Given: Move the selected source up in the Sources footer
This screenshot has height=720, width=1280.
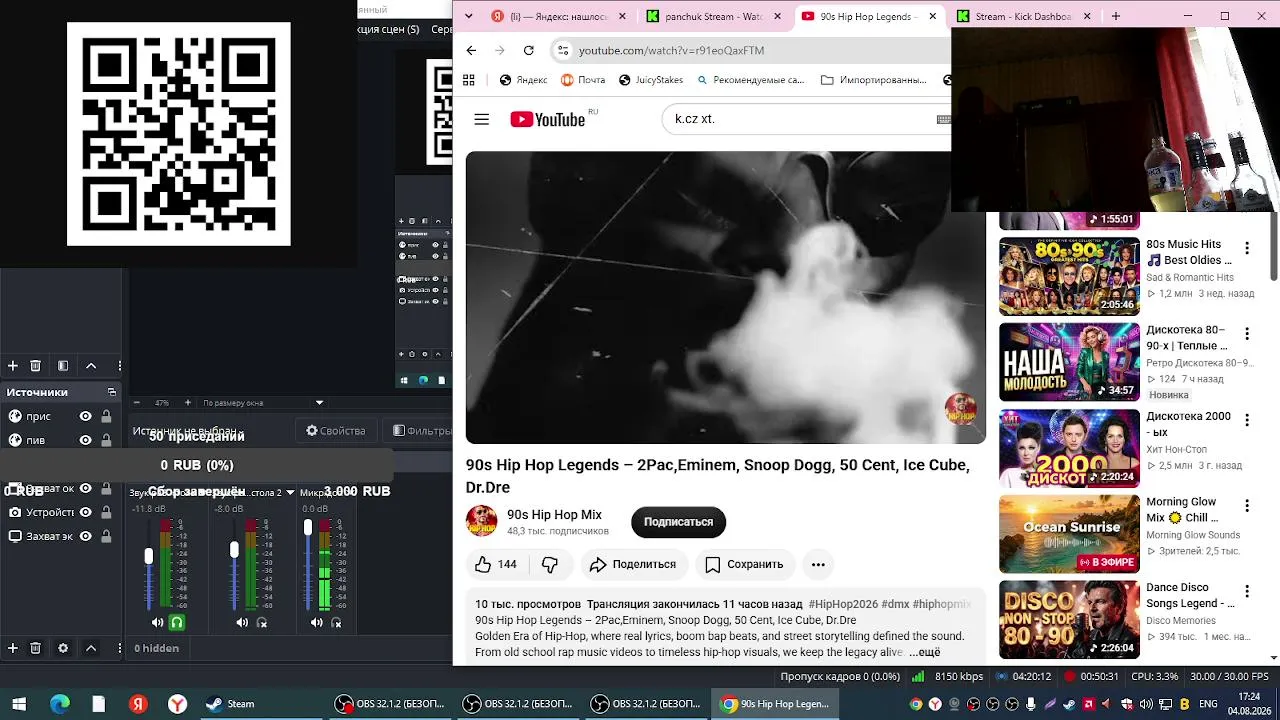Looking at the screenshot, I should click(x=91, y=648).
